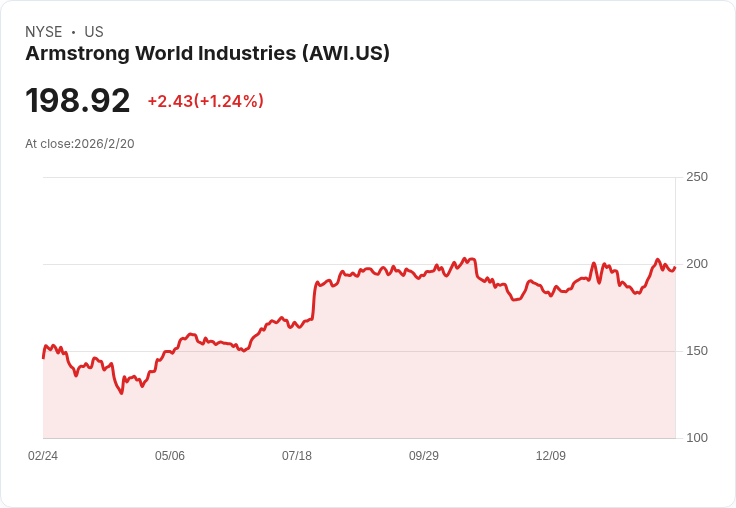Click the 198.92 current price
736x508 pixels.
[78, 101]
